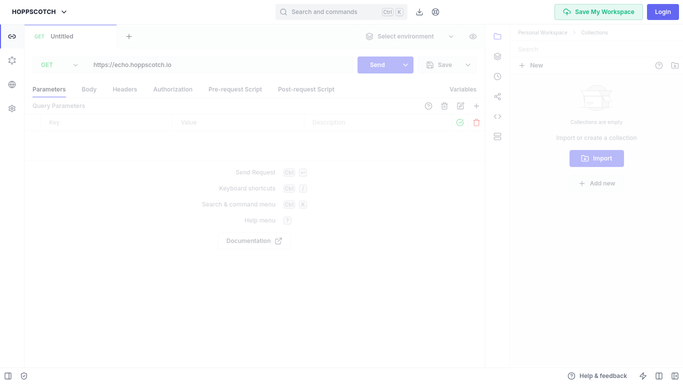Delete the parameter row red trash icon

477,123
